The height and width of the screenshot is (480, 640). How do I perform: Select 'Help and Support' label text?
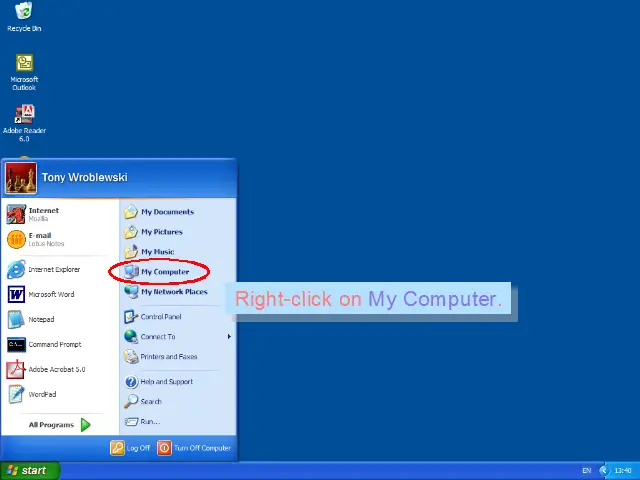click(167, 382)
